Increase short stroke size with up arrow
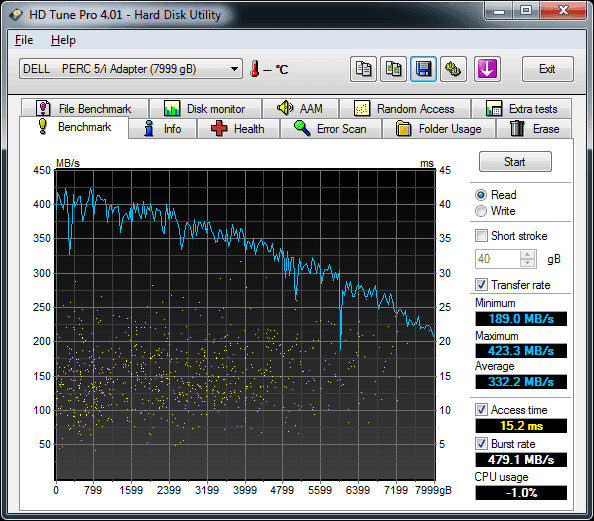594x521 pixels. [x=528, y=255]
